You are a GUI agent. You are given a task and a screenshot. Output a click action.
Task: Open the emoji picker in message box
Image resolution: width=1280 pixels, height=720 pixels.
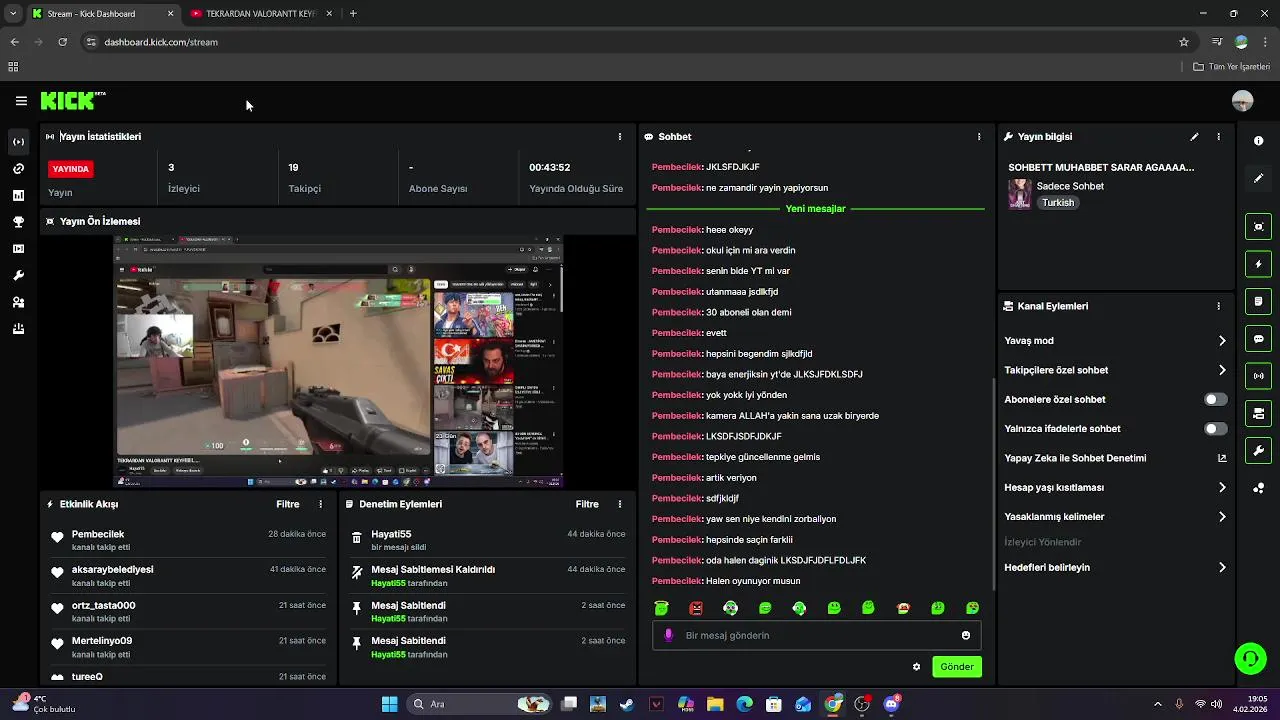point(965,635)
